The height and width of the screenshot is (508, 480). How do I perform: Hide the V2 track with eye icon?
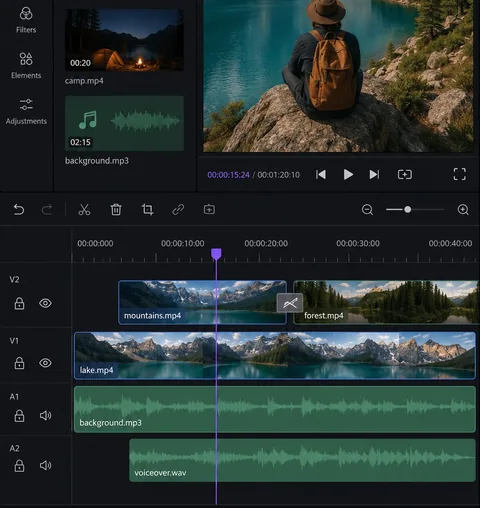(x=45, y=303)
